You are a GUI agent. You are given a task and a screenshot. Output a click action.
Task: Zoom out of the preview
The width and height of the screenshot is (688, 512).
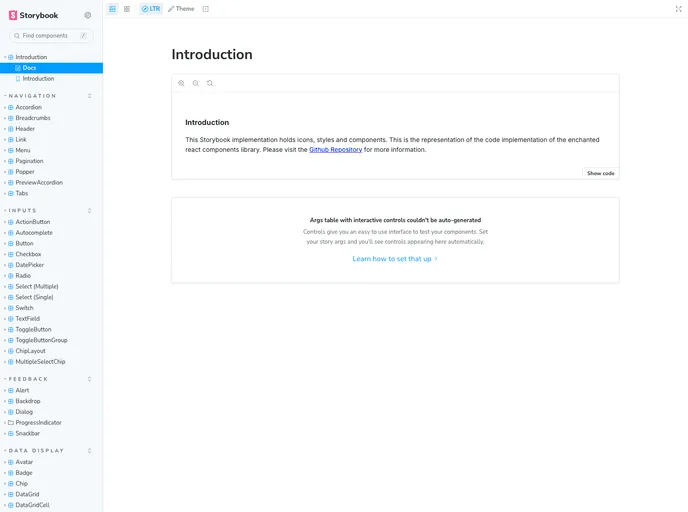point(196,83)
